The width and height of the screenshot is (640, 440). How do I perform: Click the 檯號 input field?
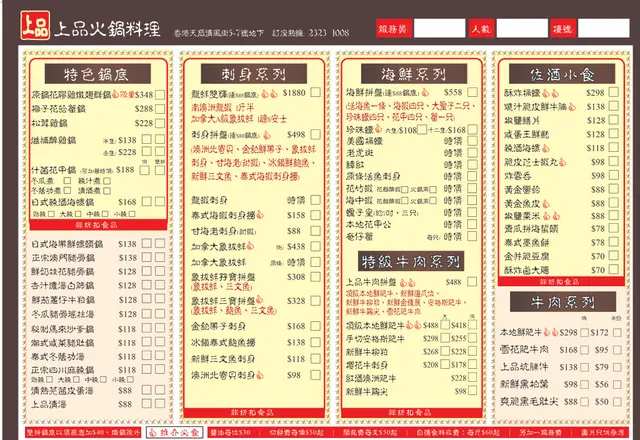tap(604, 30)
